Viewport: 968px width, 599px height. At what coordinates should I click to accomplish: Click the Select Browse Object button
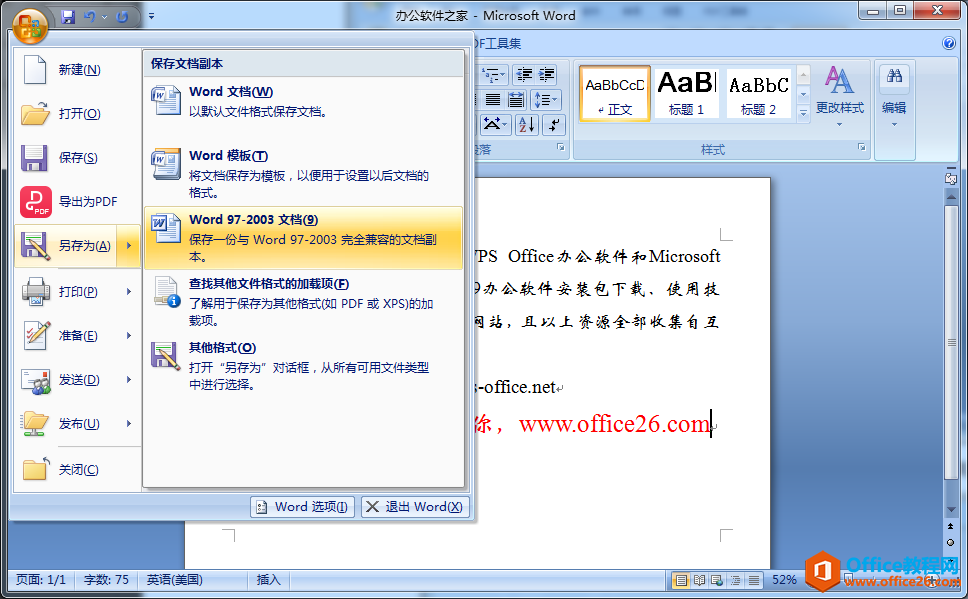click(951, 542)
